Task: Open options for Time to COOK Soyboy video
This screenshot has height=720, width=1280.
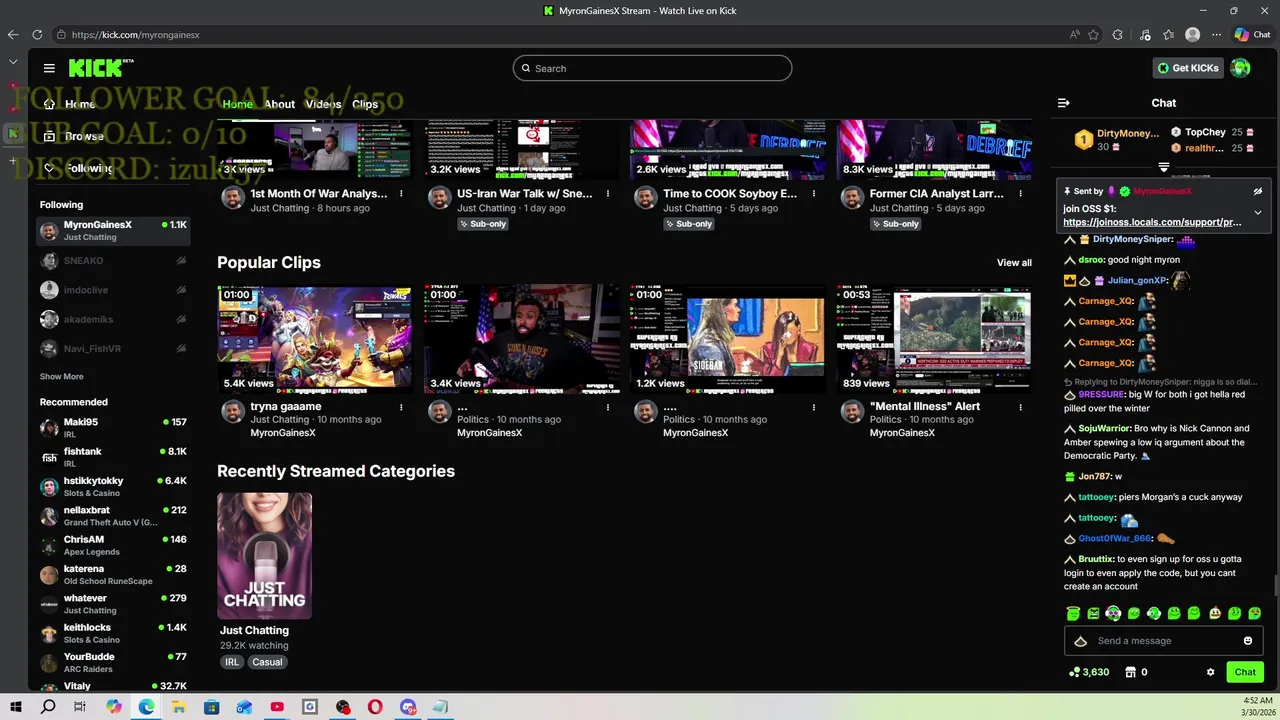Action: pos(814,194)
